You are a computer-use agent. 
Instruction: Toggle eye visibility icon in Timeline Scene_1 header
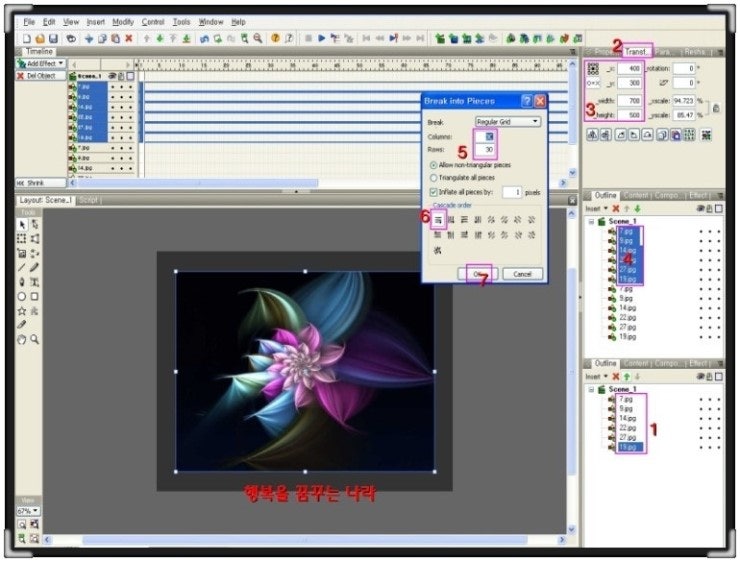[x=112, y=76]
